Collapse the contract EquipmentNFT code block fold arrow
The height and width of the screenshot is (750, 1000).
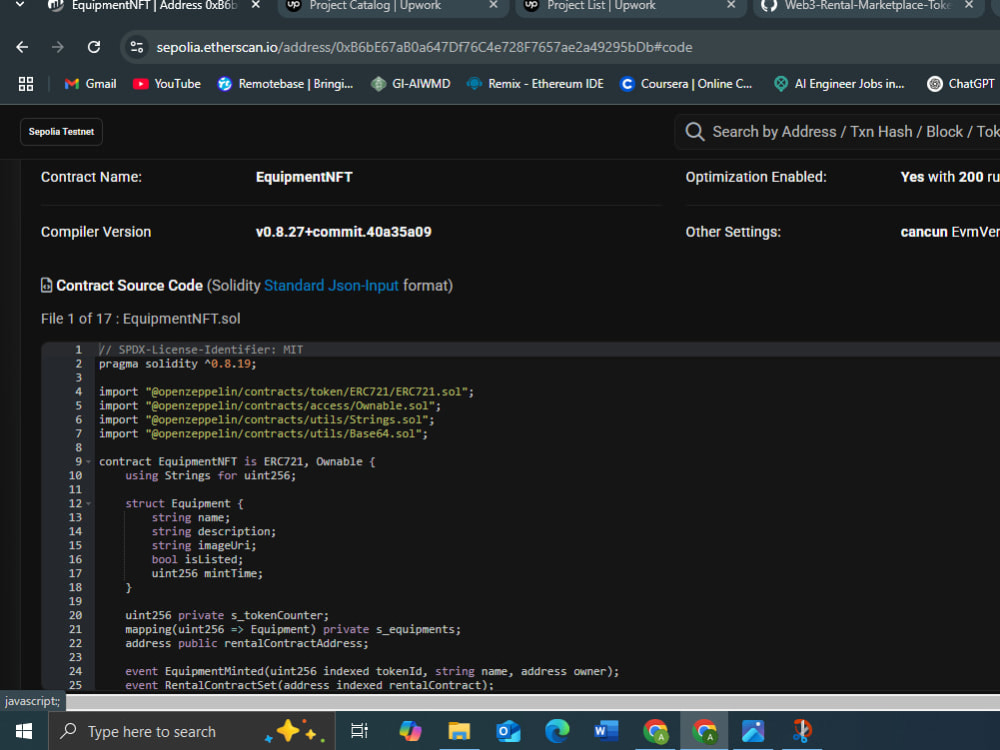click(x=89, y=462)
